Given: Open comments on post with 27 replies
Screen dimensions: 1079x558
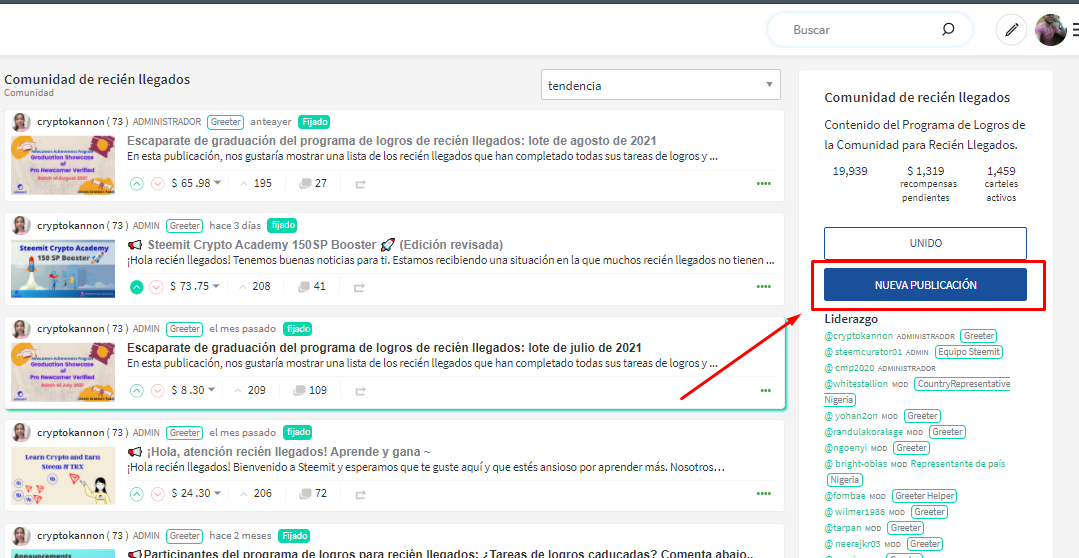Looking at the screenshot, I should pyautogui.click(x=313, y=183).
